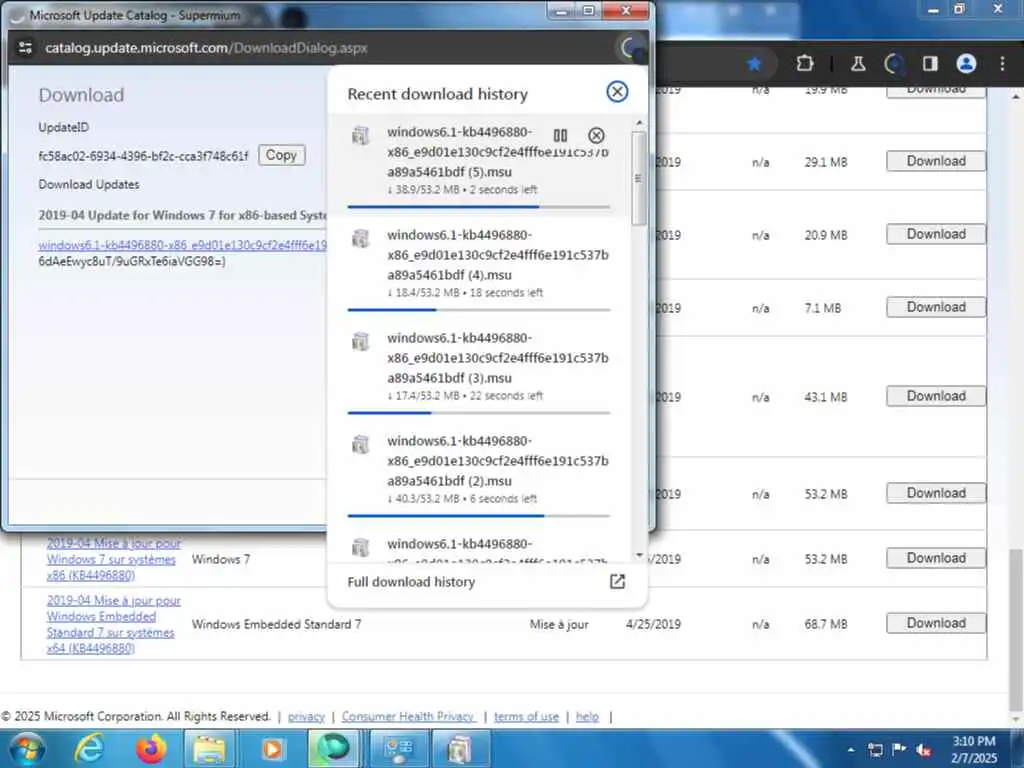The height and width of the screenshot is (768, 1024).
Task: Open site information icon in the address bar
Action: coord(25,48)
